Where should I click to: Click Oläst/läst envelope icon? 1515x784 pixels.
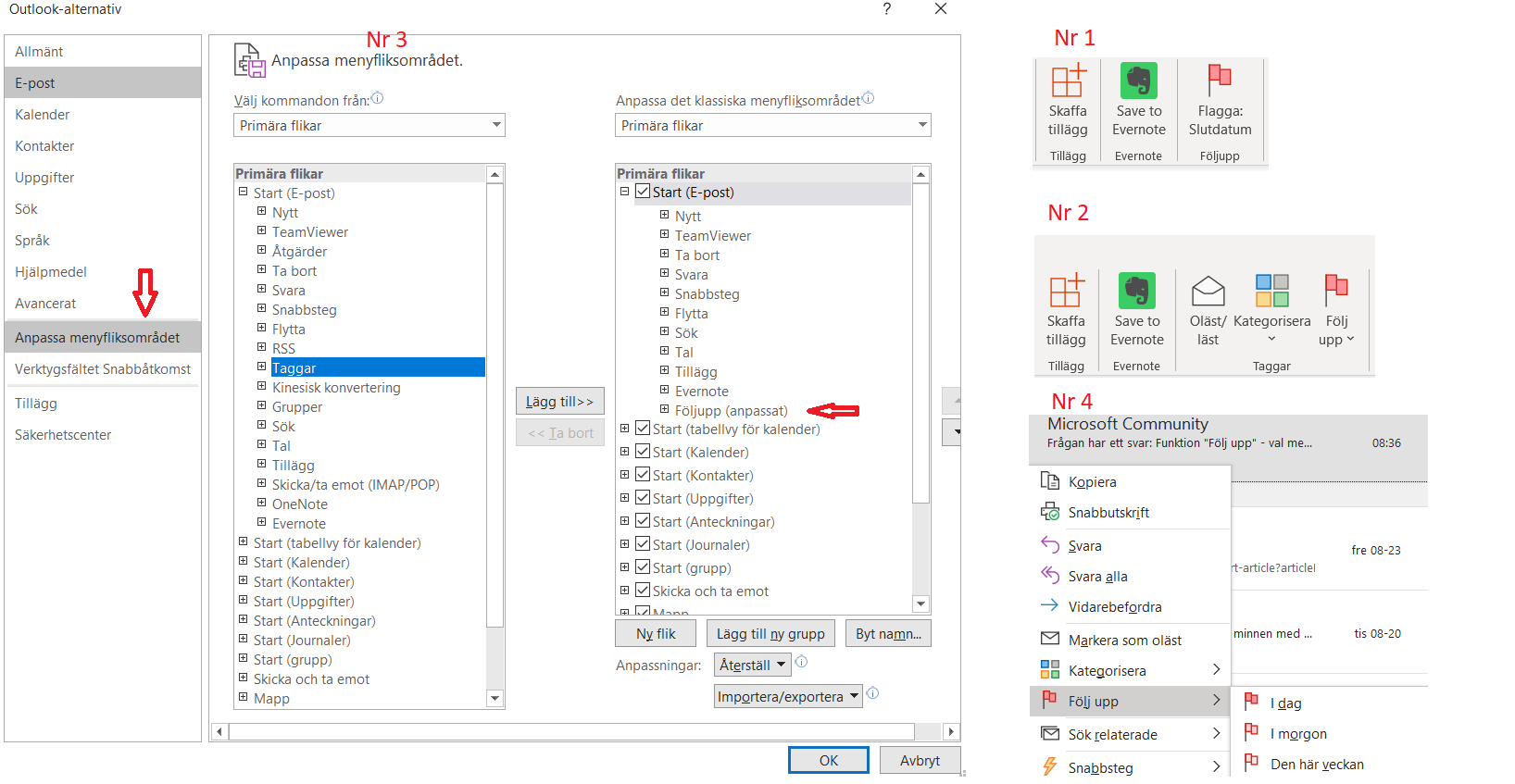point(1208,291)
